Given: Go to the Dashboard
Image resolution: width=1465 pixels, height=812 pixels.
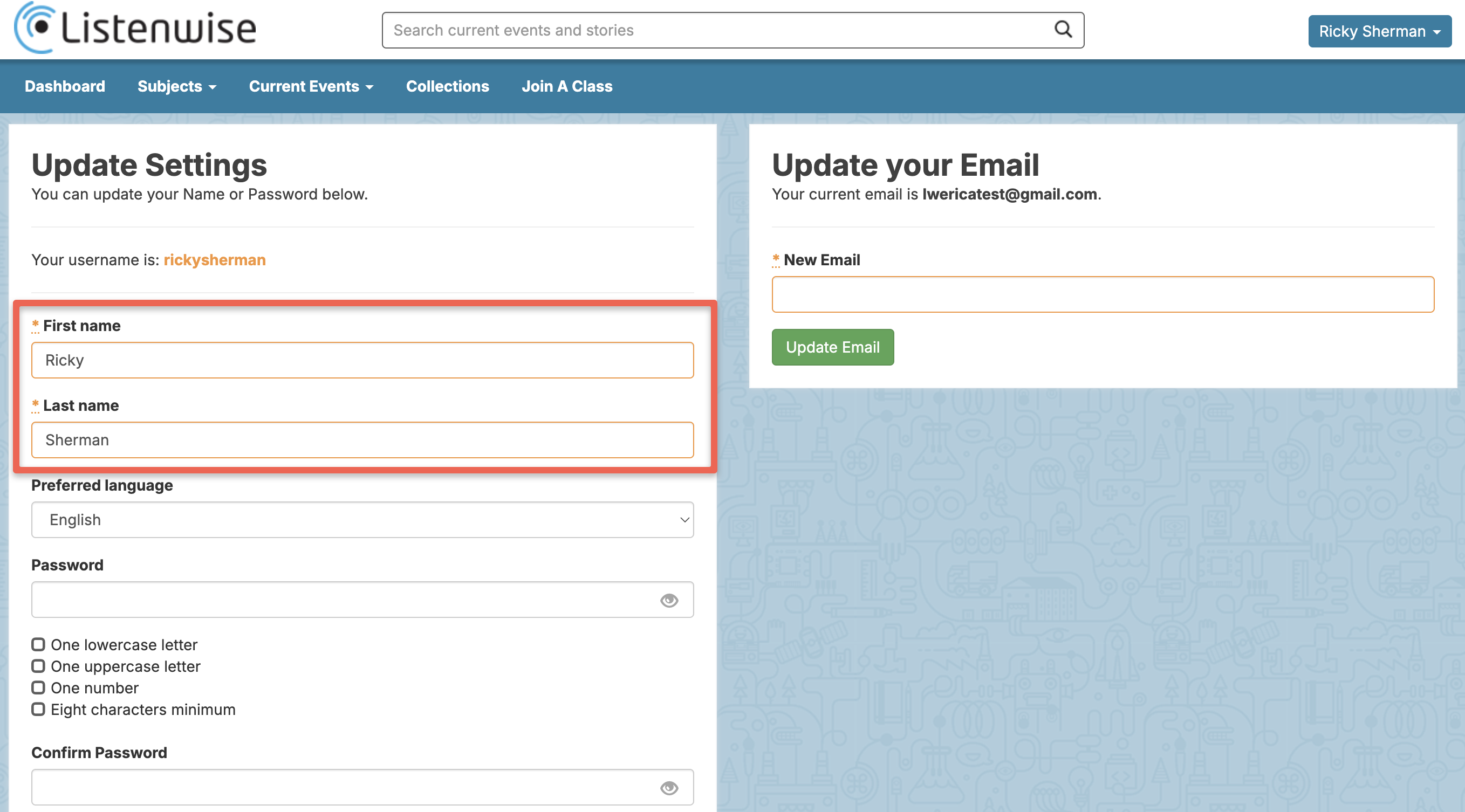Looking at the screenshot, I should point(65,86).
